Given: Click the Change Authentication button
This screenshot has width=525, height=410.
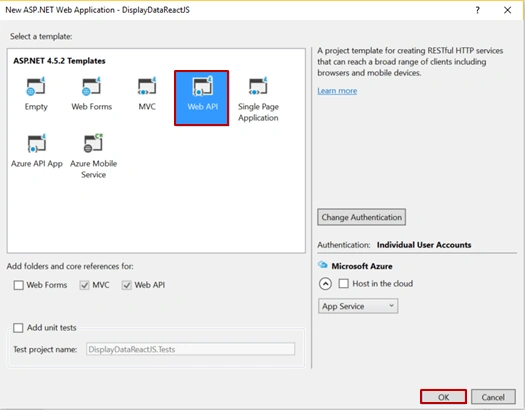Looking at the screenshot, I should click(362, 217).
